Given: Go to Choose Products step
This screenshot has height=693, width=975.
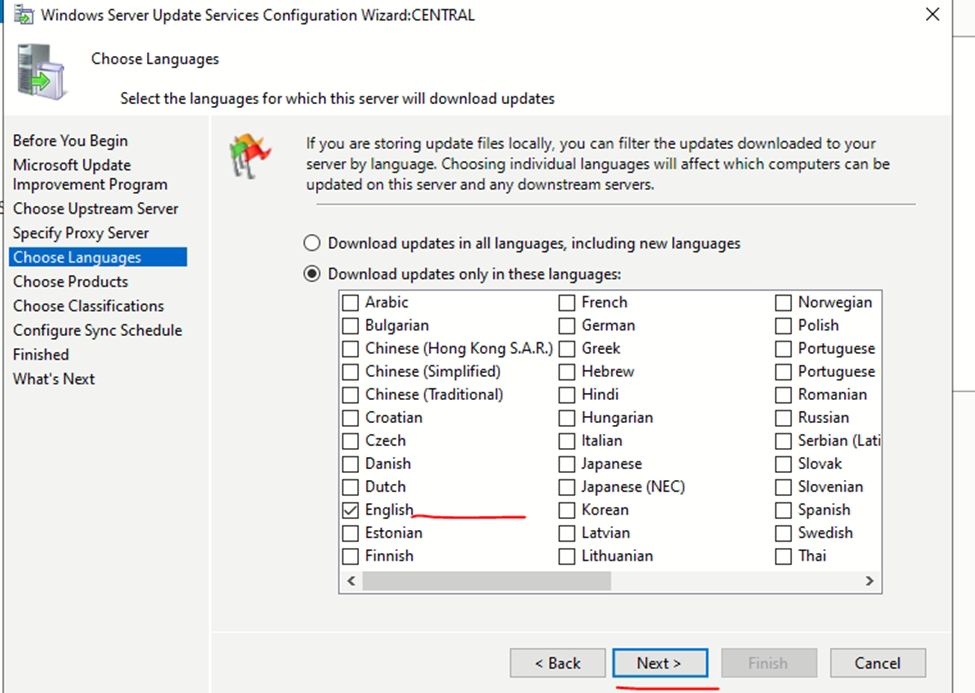Looking at the screenshot, I should [70, 282].
